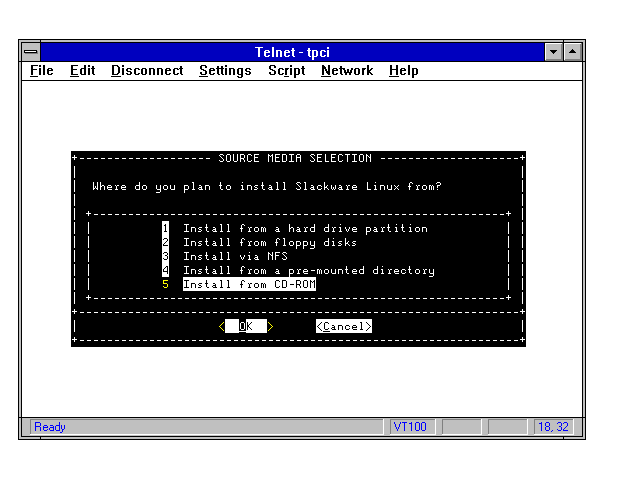This screenshot has width=640, height=480.
Task: Choose Install from a pre-mounted directory
Action: pyautogui.click(x=308, y=271)
